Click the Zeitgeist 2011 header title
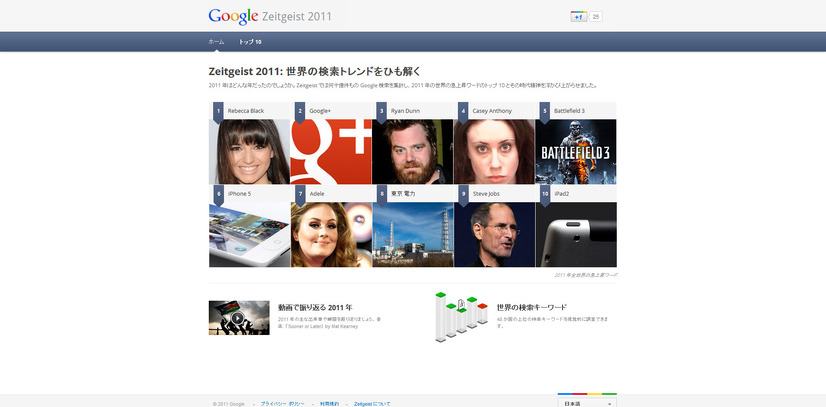The image size is (826, 407). click(297, 17)
